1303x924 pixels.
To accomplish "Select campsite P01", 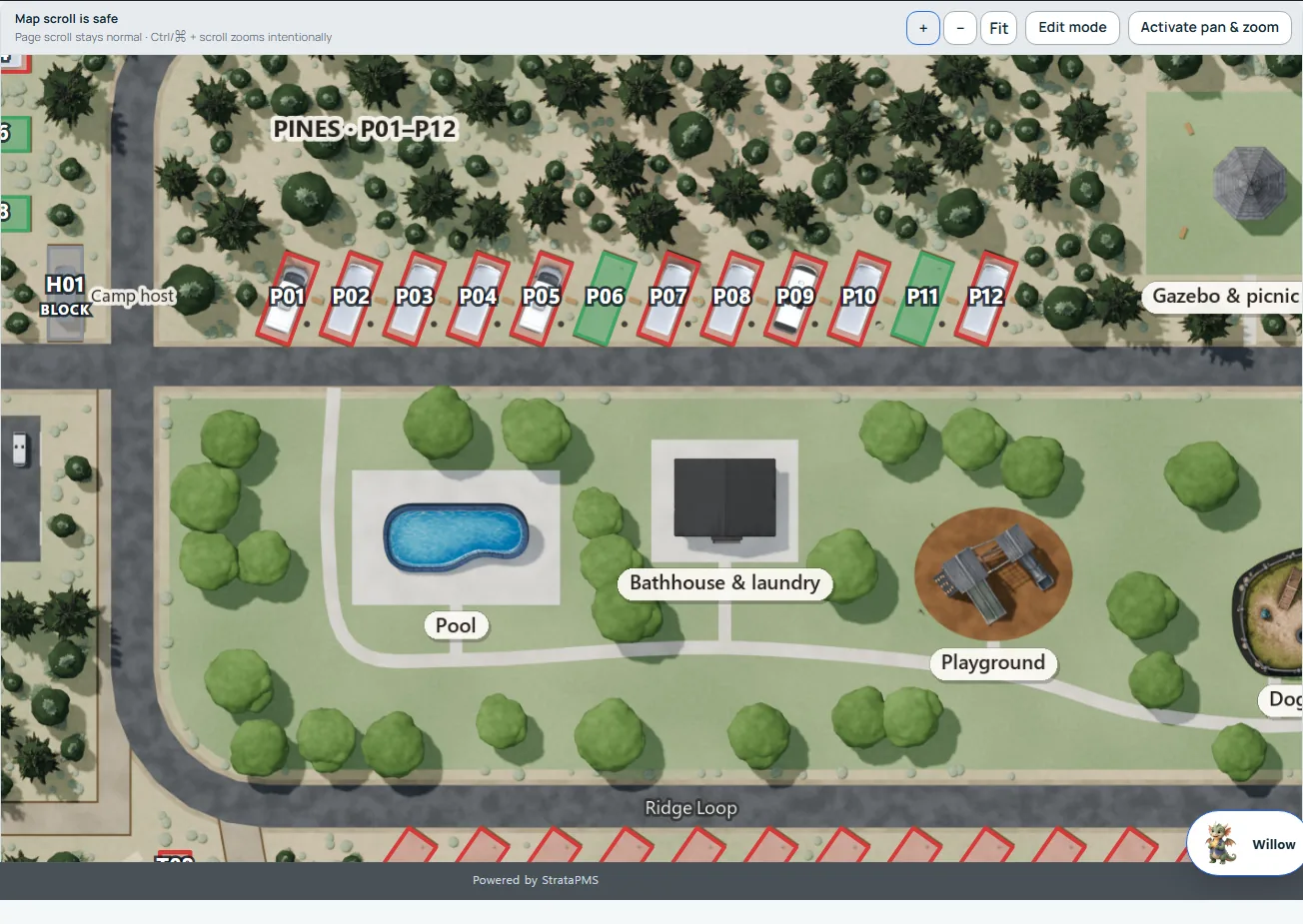I will click(x=288, y=298).
